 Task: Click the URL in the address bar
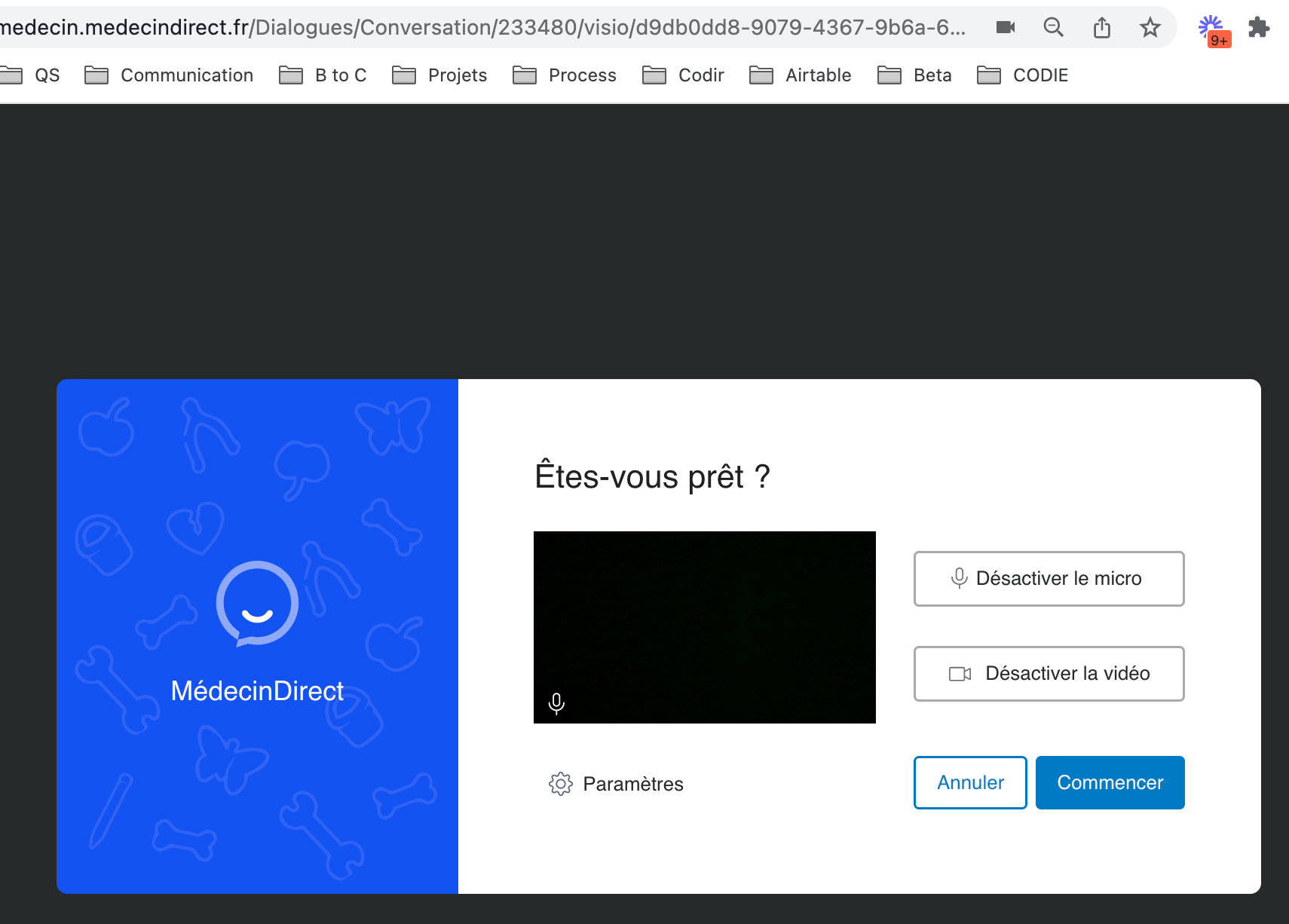point(482,28)
